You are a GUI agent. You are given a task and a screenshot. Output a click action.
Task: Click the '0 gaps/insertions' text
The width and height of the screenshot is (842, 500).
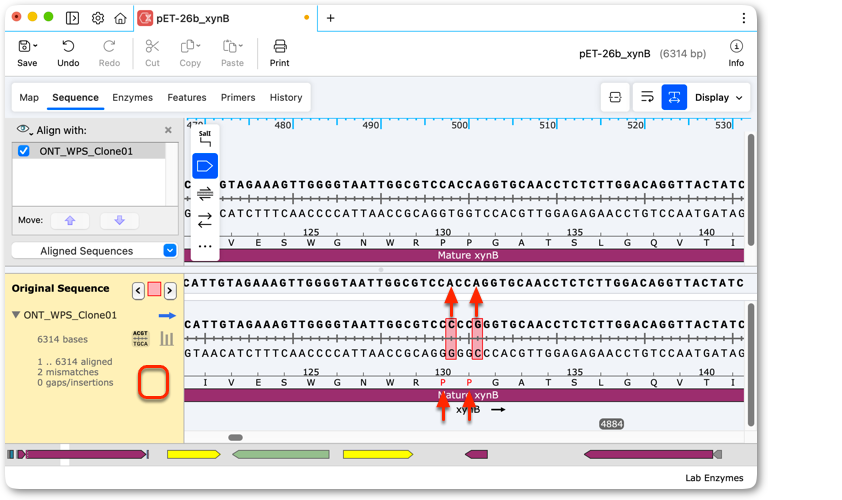click(75, 382)
